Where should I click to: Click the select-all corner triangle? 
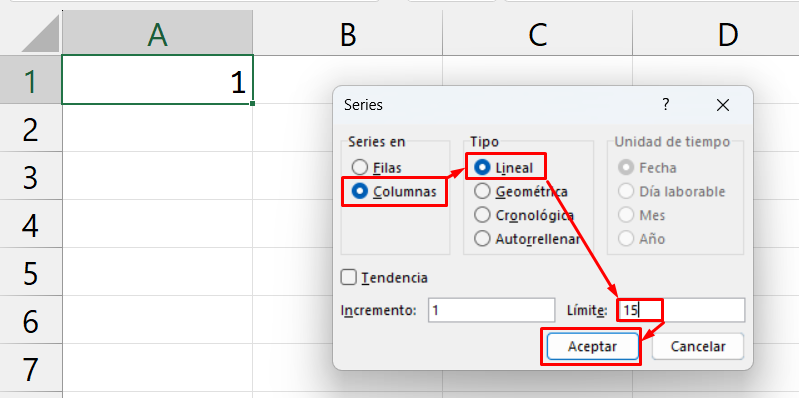[x=40, y=33]
